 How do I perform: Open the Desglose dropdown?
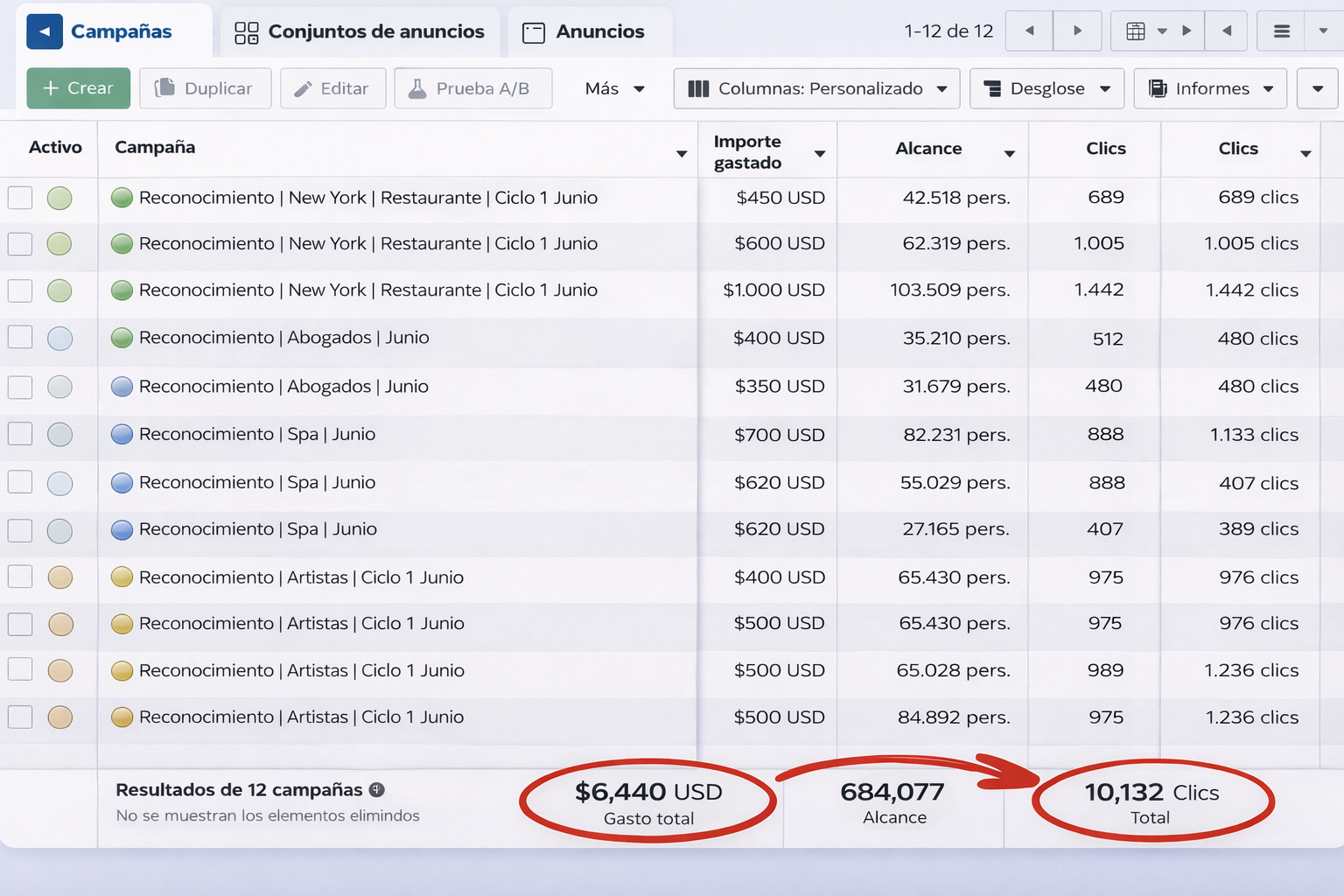point(1046,88)
